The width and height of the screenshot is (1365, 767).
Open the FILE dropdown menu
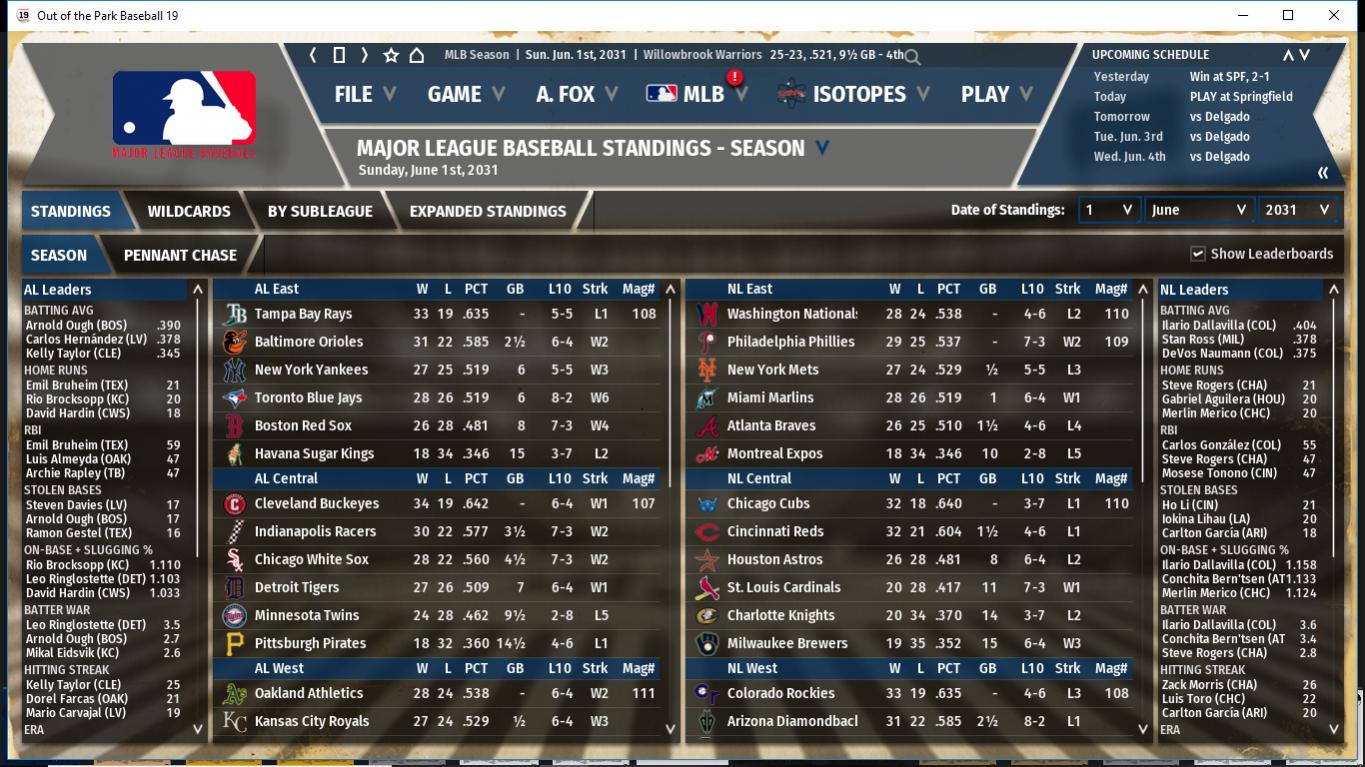point(365,94)
